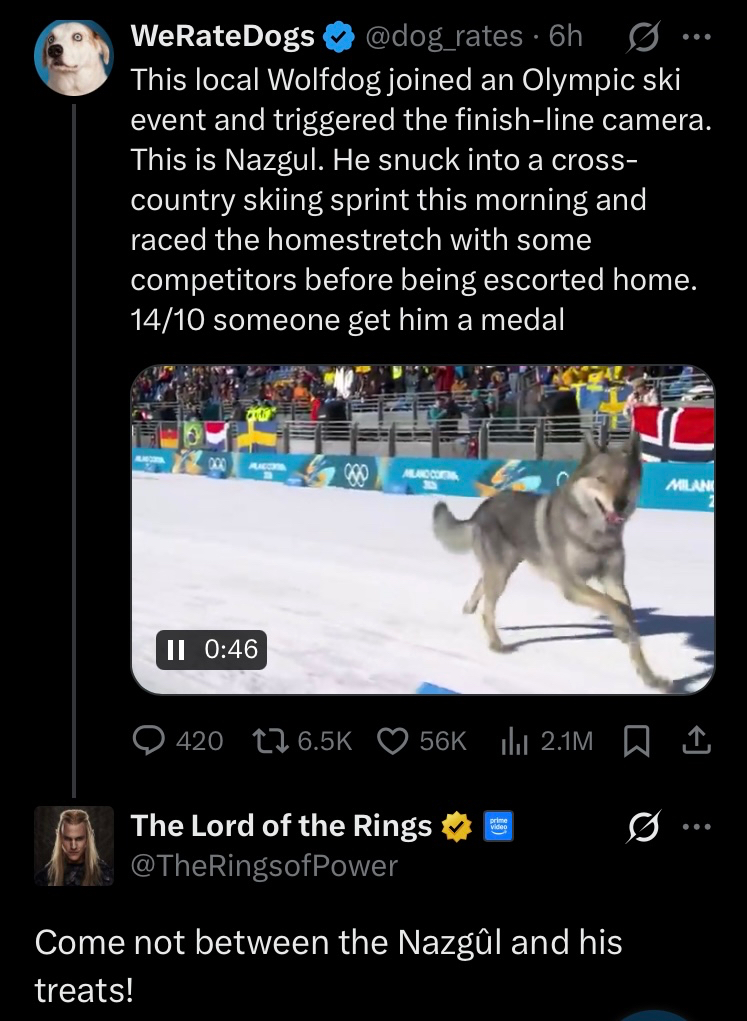View analytics for the 2.1M views
This screenshot has height=1021, width=747.
[x=511, y=740]
